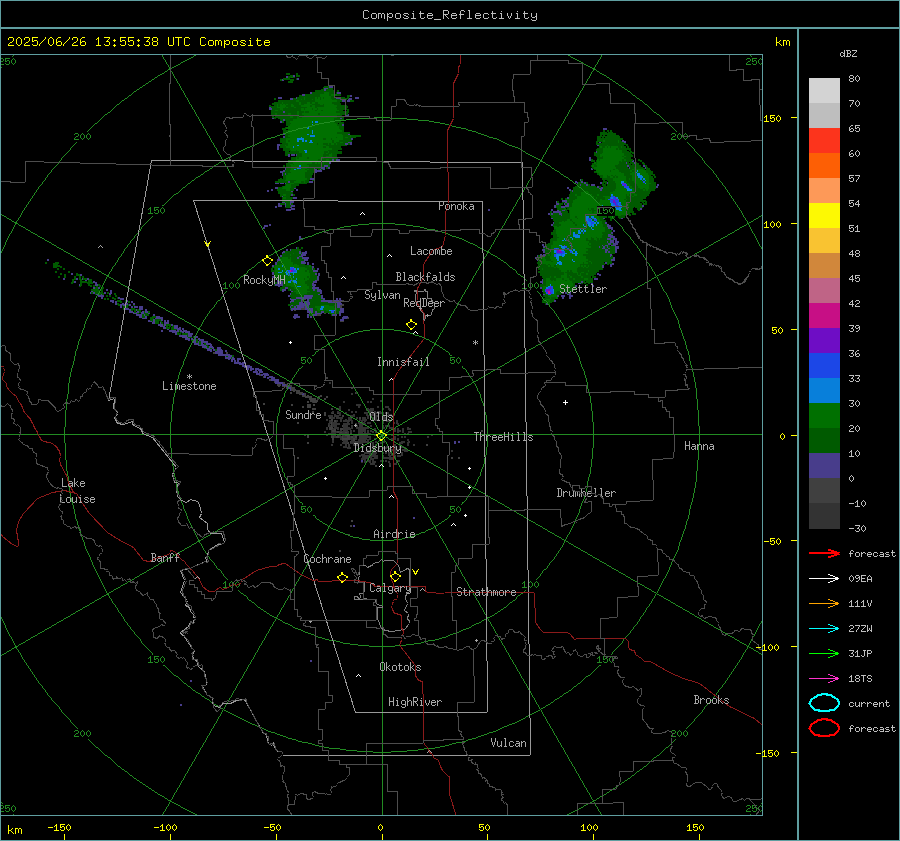Screen dimensions: 900x841
Task: Select the HighRiver label
Action: (415, 702)
